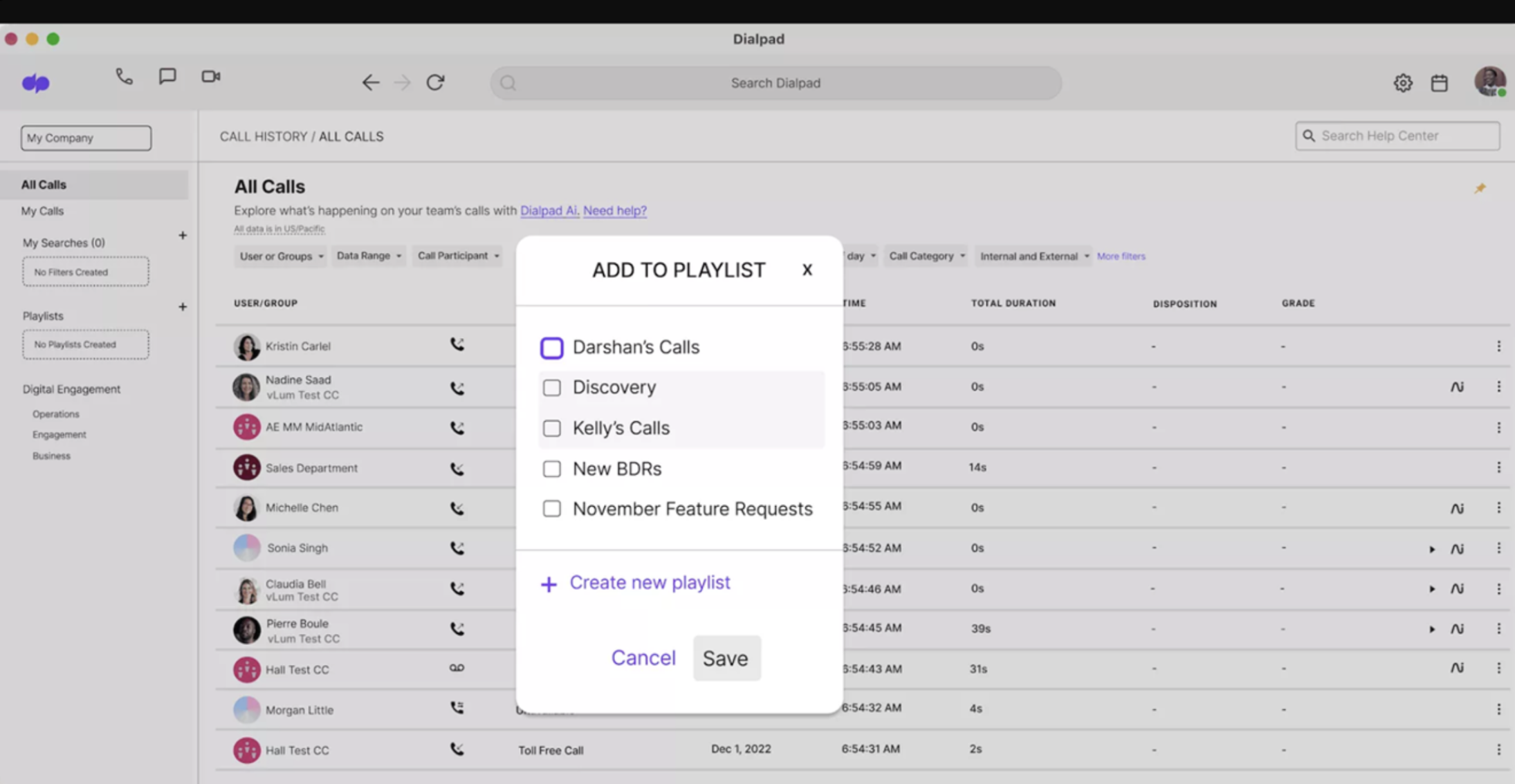Open the Phone calls icon in the toolbar
Screen dimensions: 1515x784
pos(125,76)
